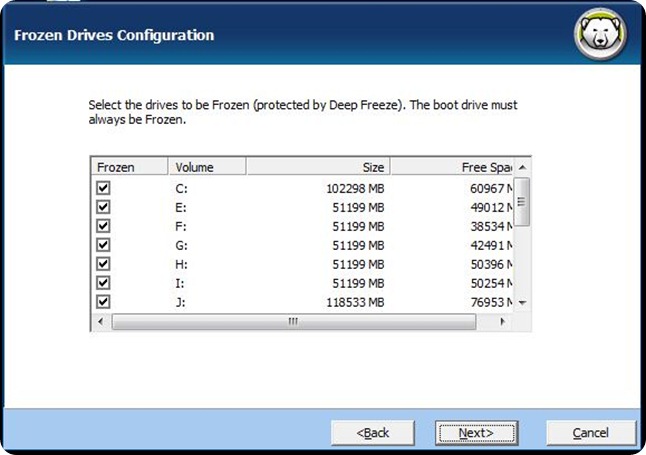Click the 42491 free space value
646x455 pixels.
click(x=492, y=246)
